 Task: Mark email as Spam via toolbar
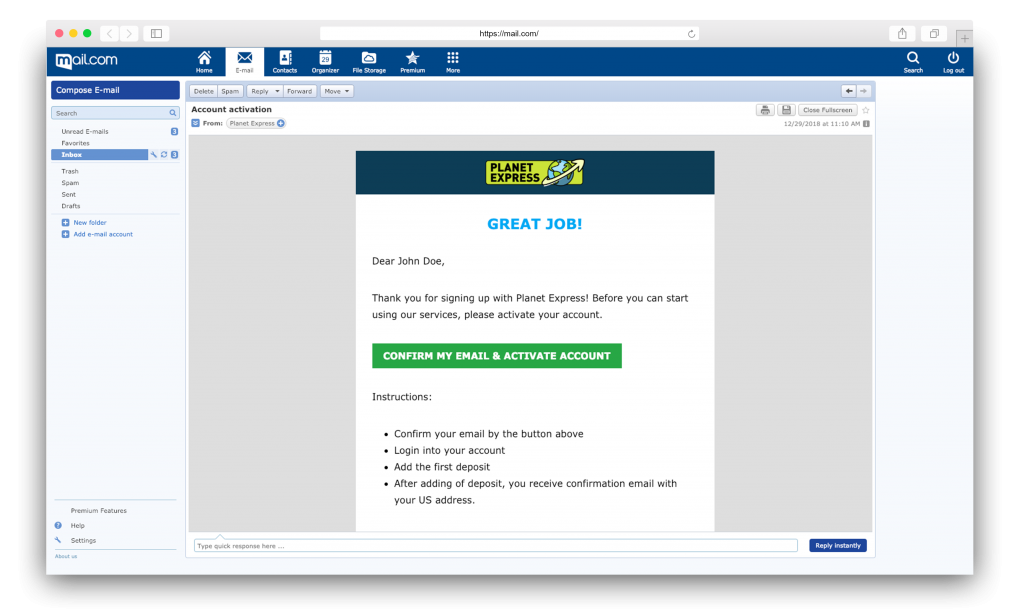(230, 91)
